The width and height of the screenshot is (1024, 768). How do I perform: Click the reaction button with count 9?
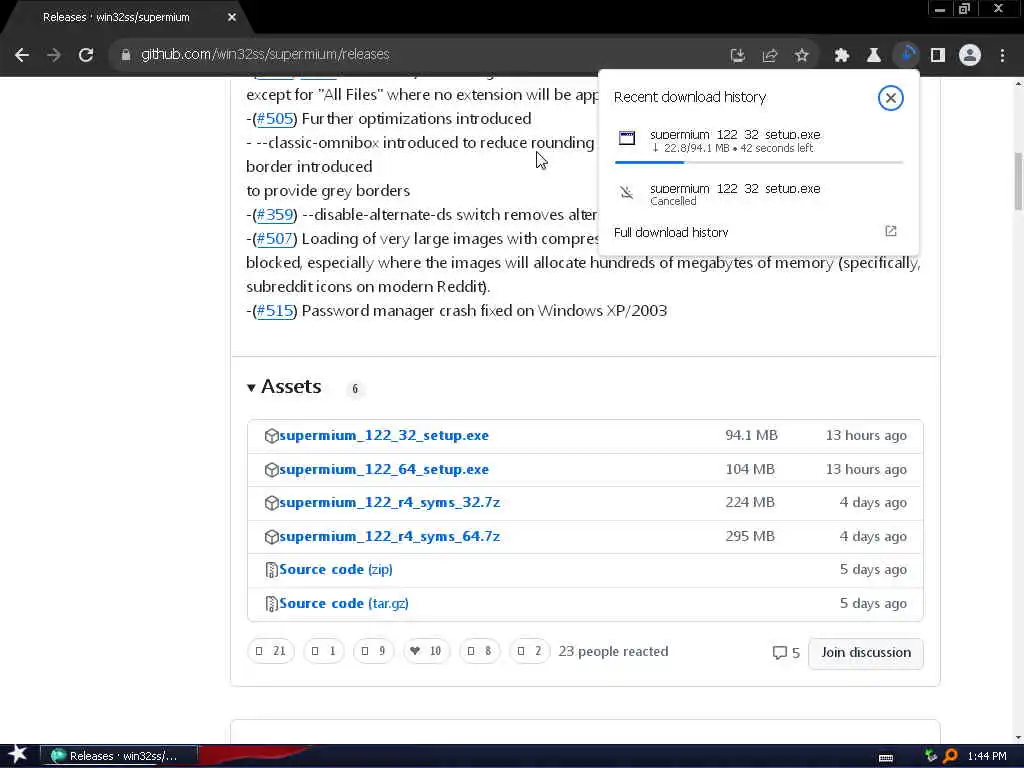pyautogui.click(x=374, y=651)
